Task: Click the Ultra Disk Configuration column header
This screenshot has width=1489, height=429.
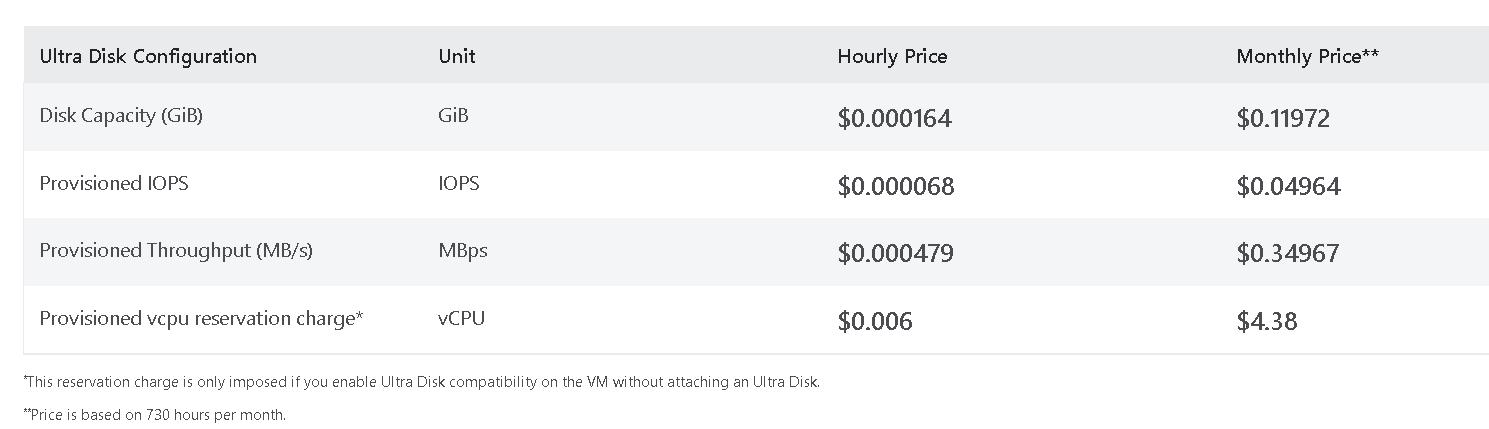Action: 148,56
